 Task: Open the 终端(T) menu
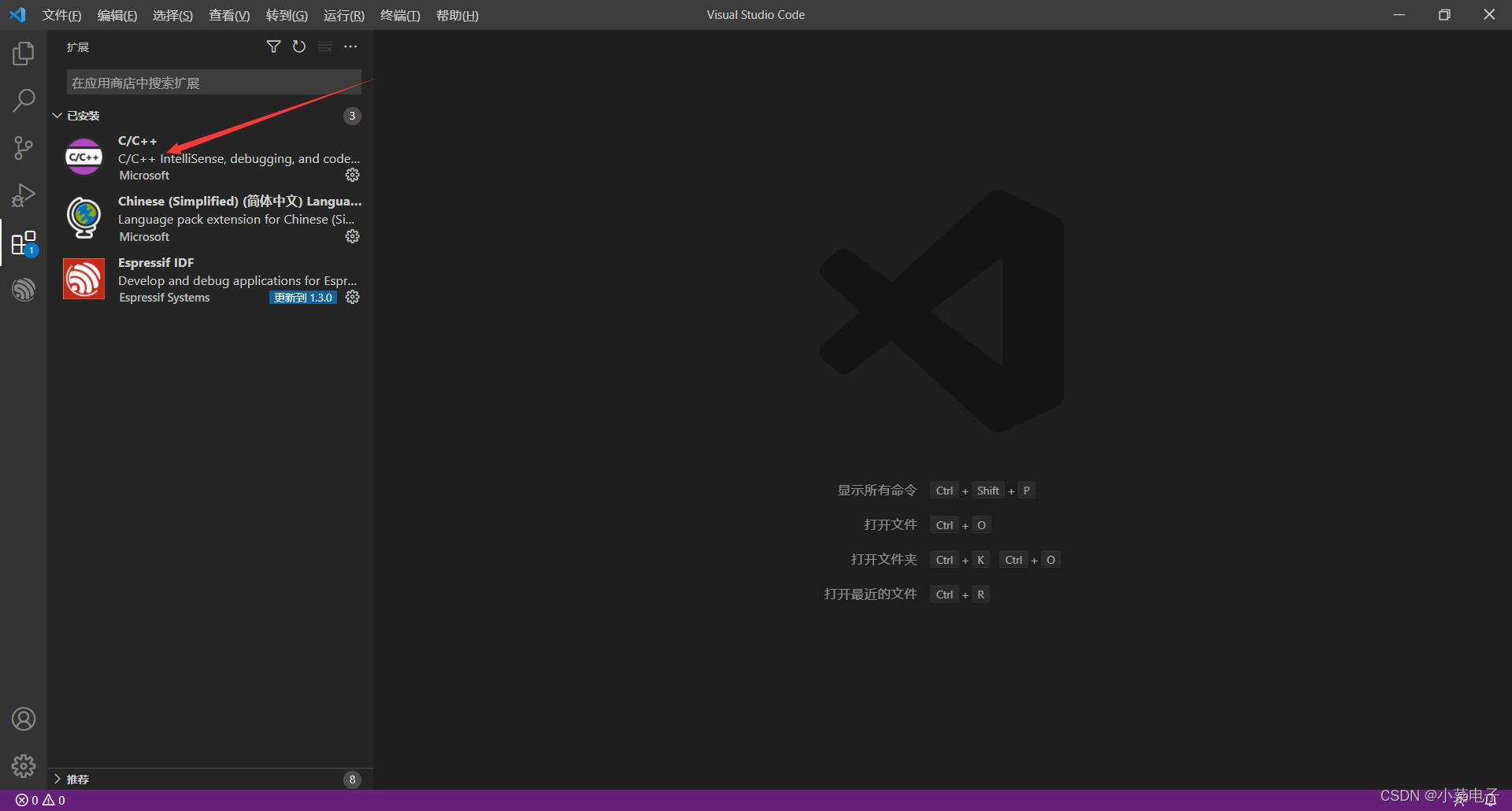tap(400, 15)
